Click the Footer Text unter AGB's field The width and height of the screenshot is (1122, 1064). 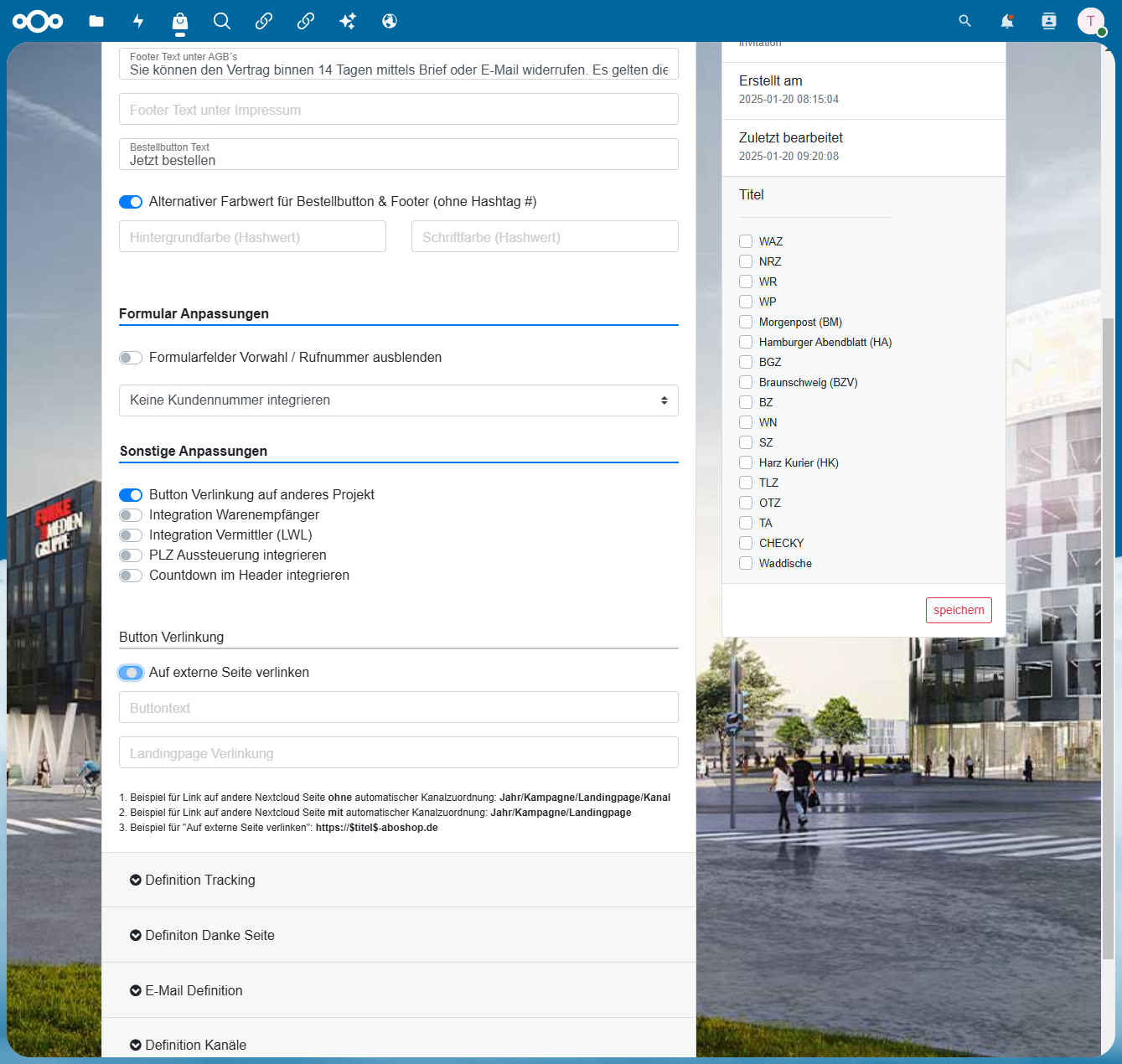[399, 64]
